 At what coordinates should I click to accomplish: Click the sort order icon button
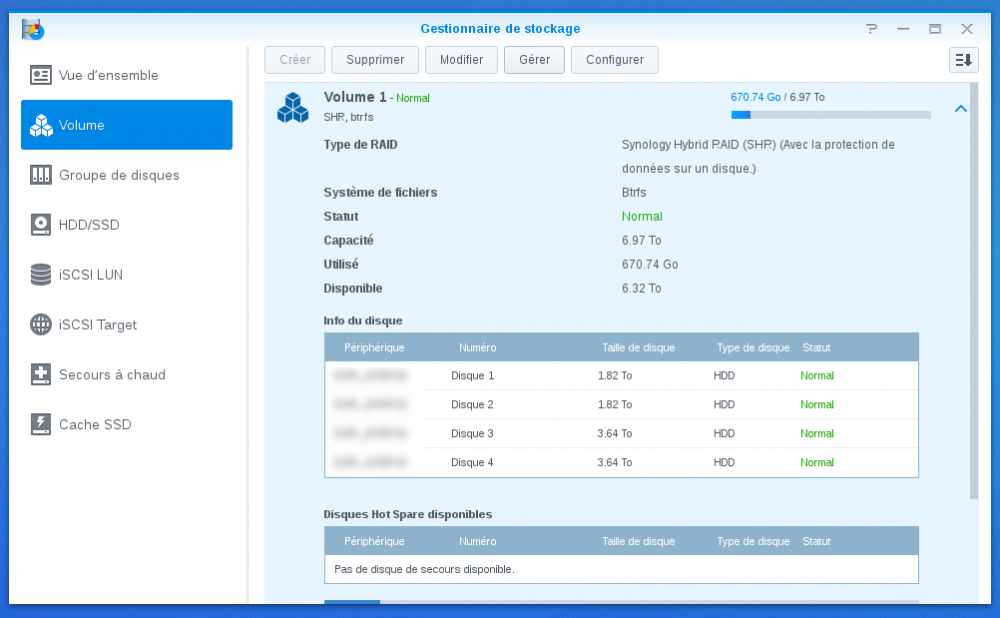point(963,60)
